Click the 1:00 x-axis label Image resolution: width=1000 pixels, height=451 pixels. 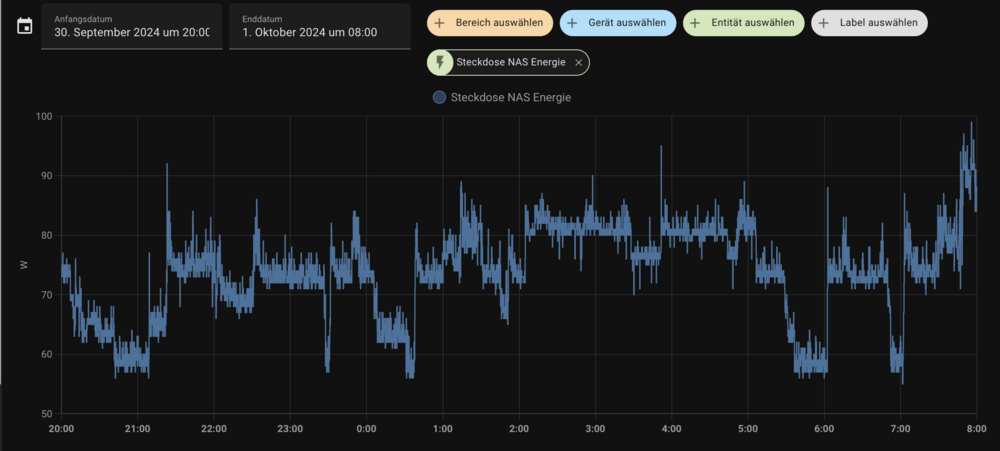[x=443, y=429]
